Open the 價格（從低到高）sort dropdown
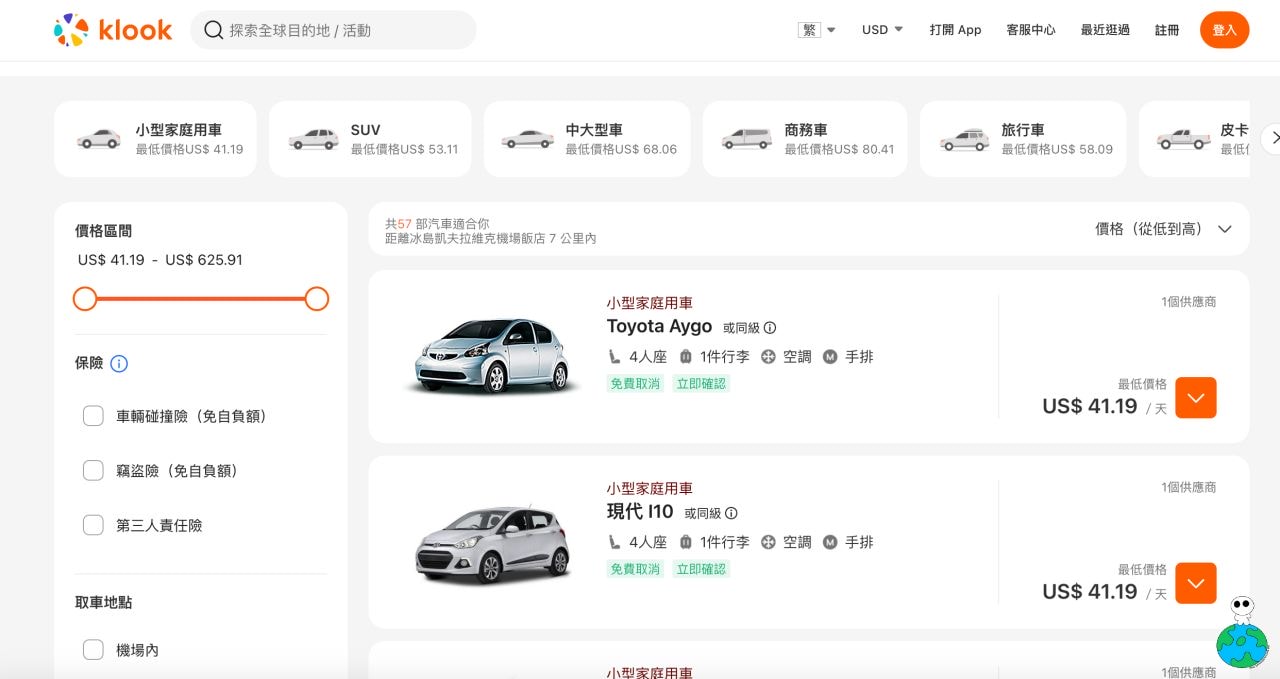Viewport: 1280px width, 679px height. click(x=1163, y=229)
